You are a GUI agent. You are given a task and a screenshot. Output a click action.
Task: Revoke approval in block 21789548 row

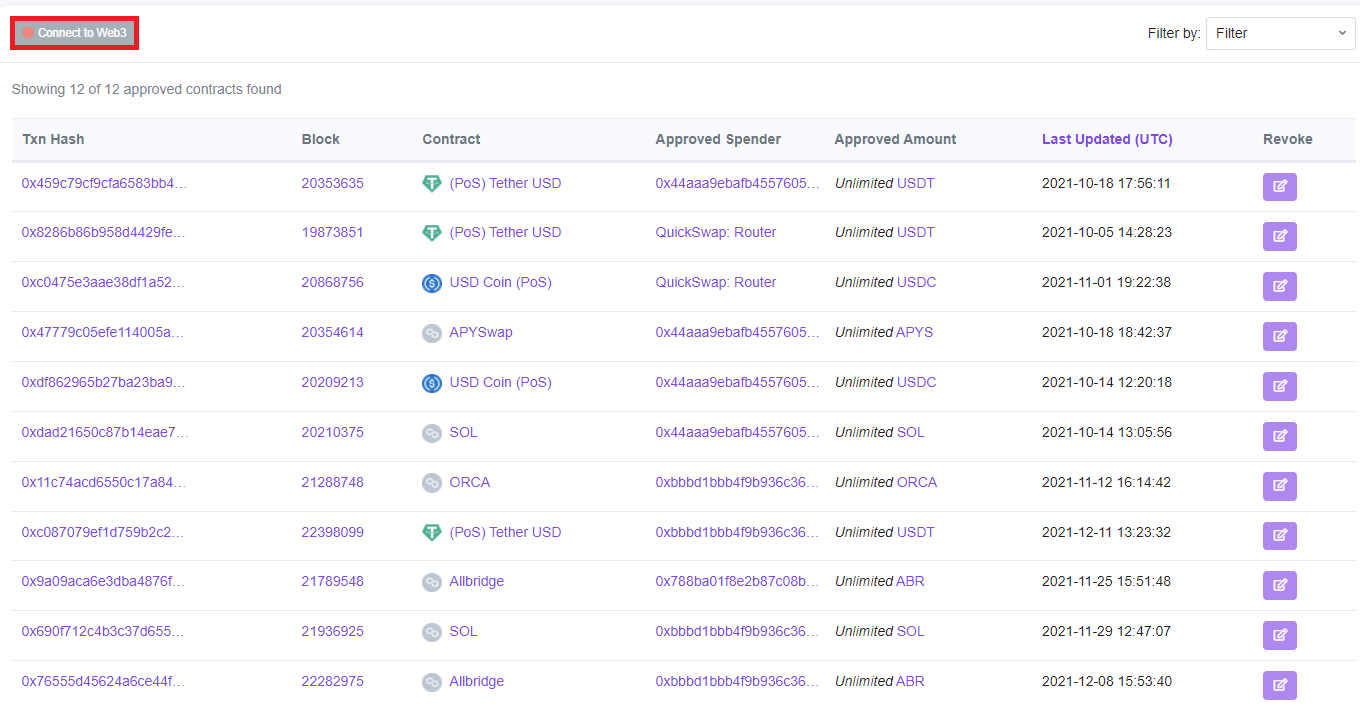click(x=1279, y=585)
